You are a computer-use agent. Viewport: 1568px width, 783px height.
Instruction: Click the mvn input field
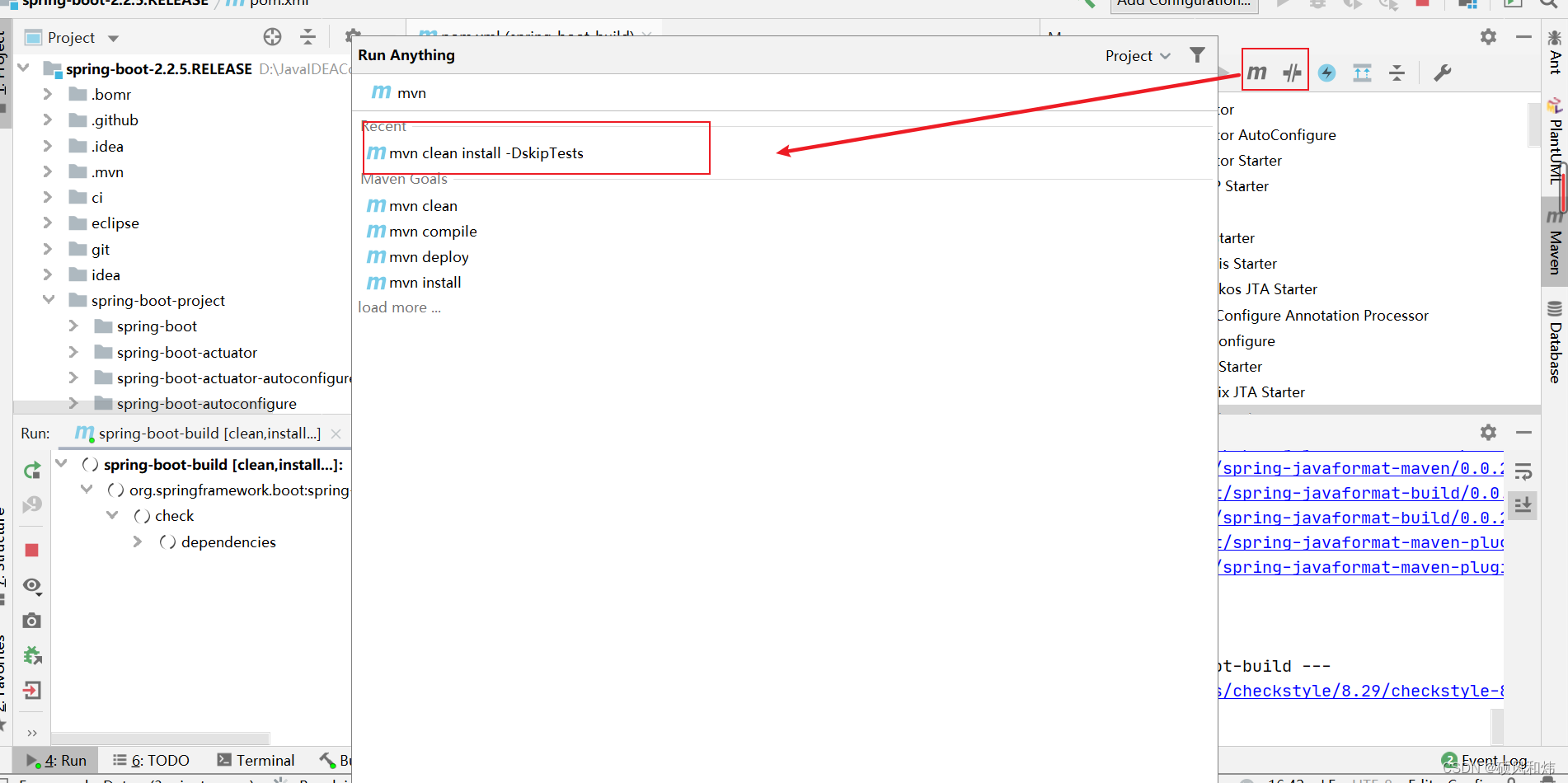click(x=783, y=92)
